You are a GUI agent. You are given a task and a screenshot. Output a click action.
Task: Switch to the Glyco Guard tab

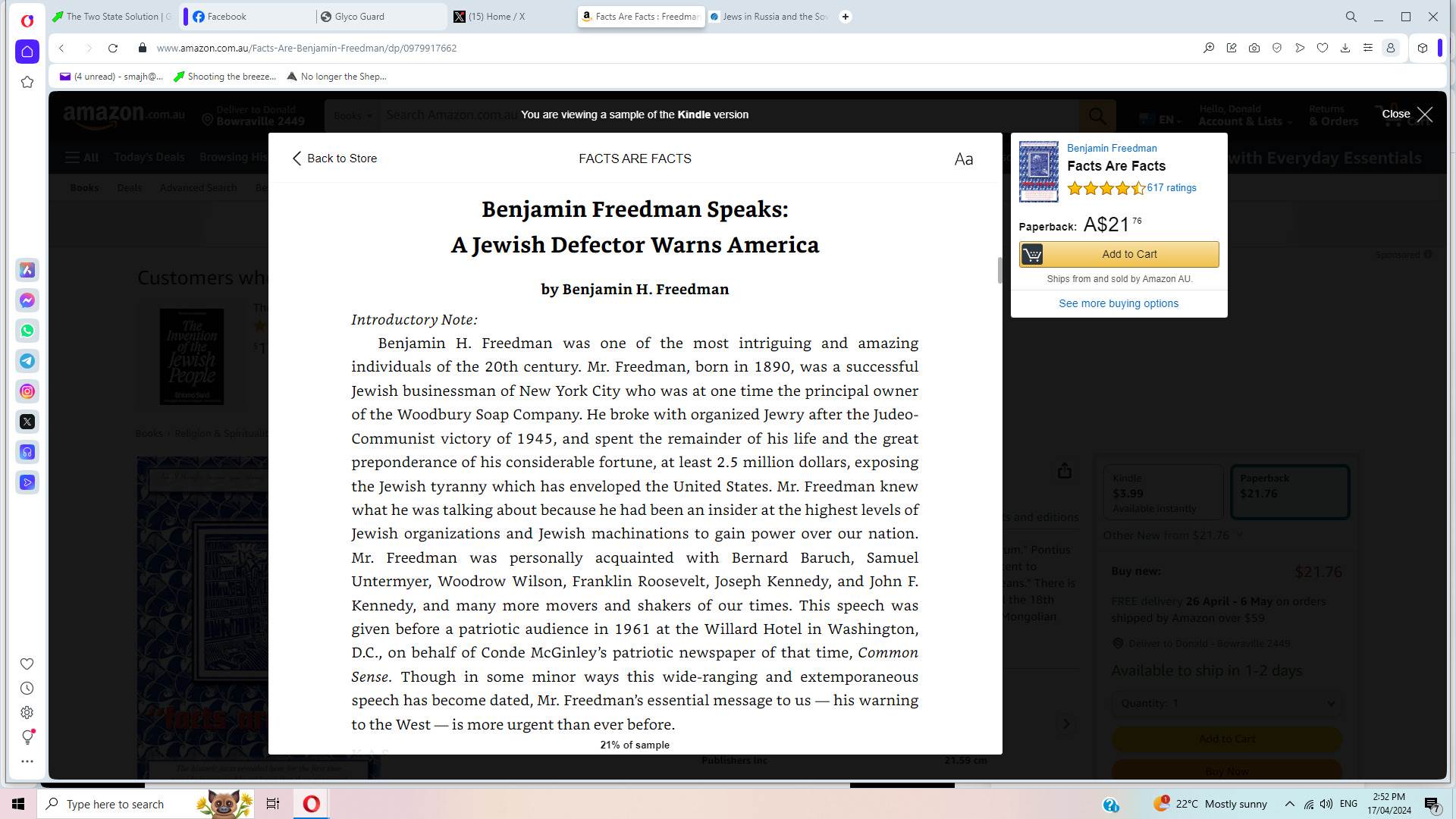coord(379,16)
